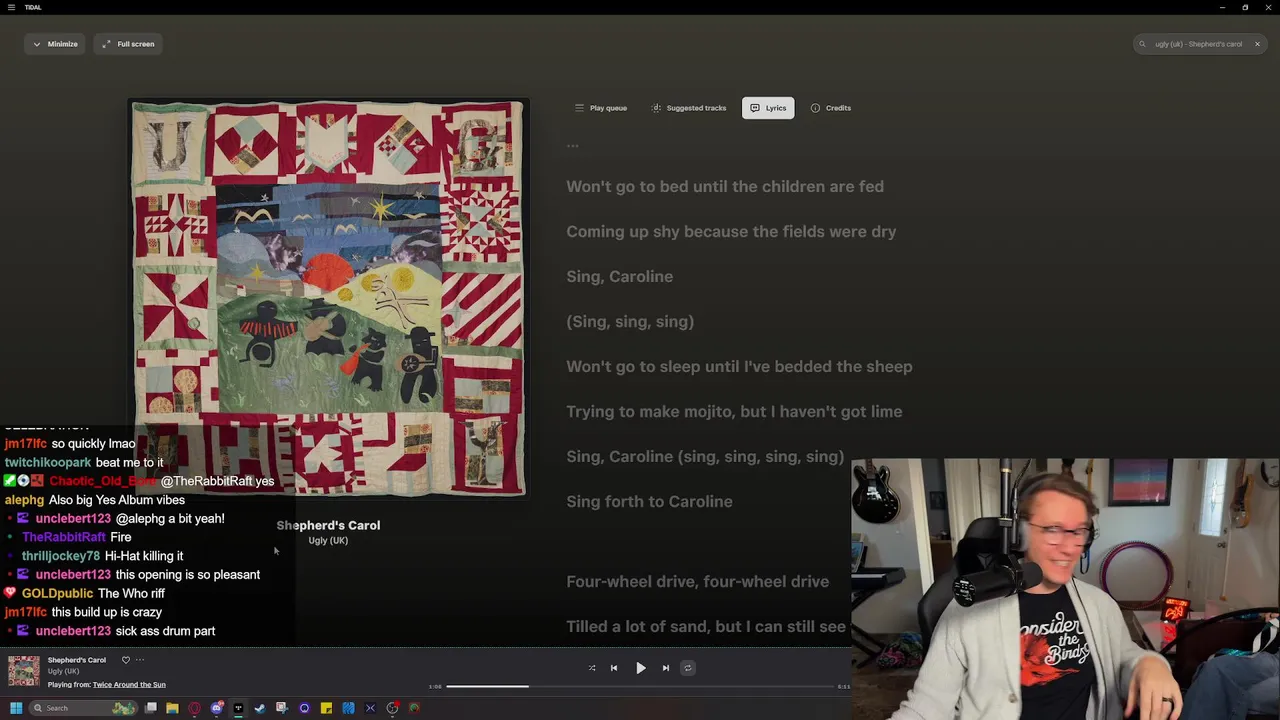The width and height of the screenshot is (1280, 720).
Task: Jump to lyric 'Four-wheel drive, four-wheel drive'
Action: point(697,581)
